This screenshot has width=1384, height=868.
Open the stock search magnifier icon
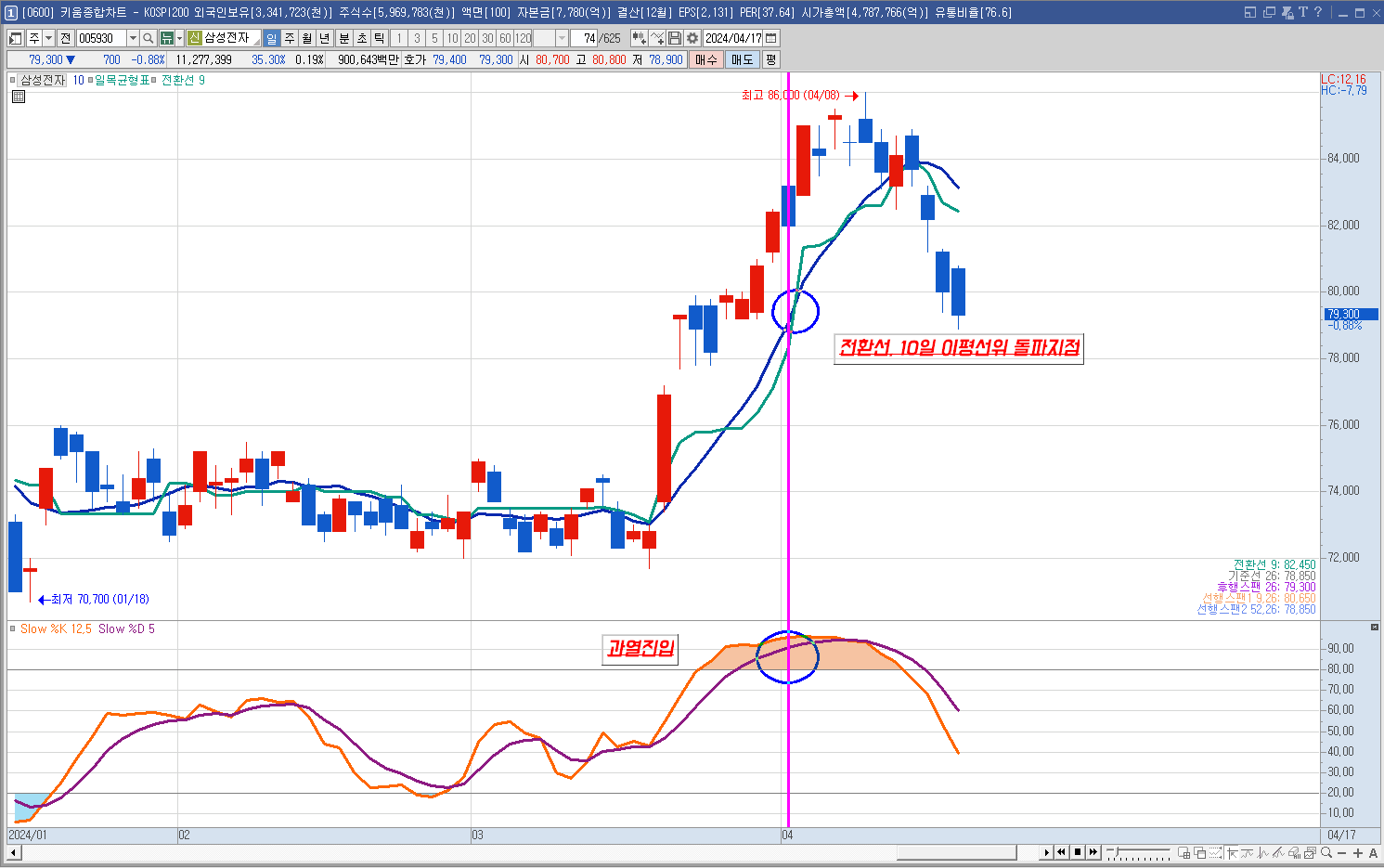coord(149,38)
